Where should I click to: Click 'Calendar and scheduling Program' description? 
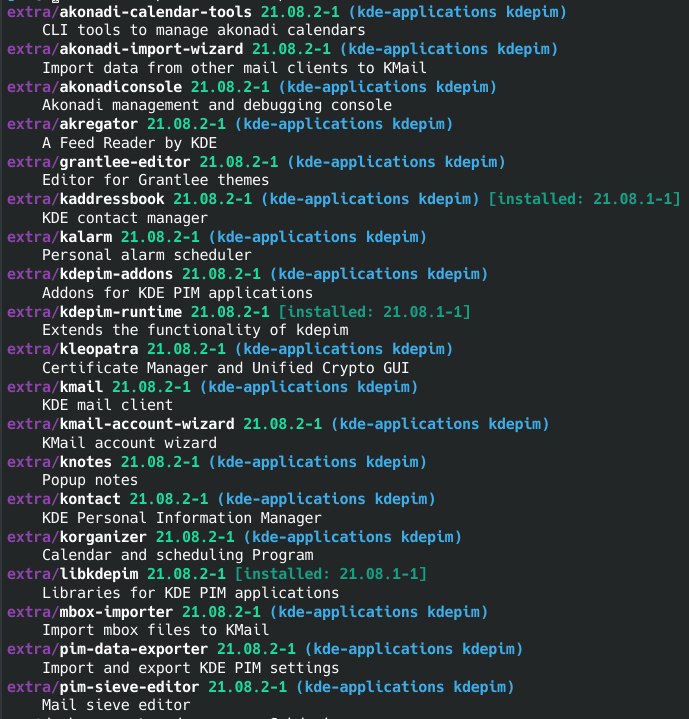177,555
